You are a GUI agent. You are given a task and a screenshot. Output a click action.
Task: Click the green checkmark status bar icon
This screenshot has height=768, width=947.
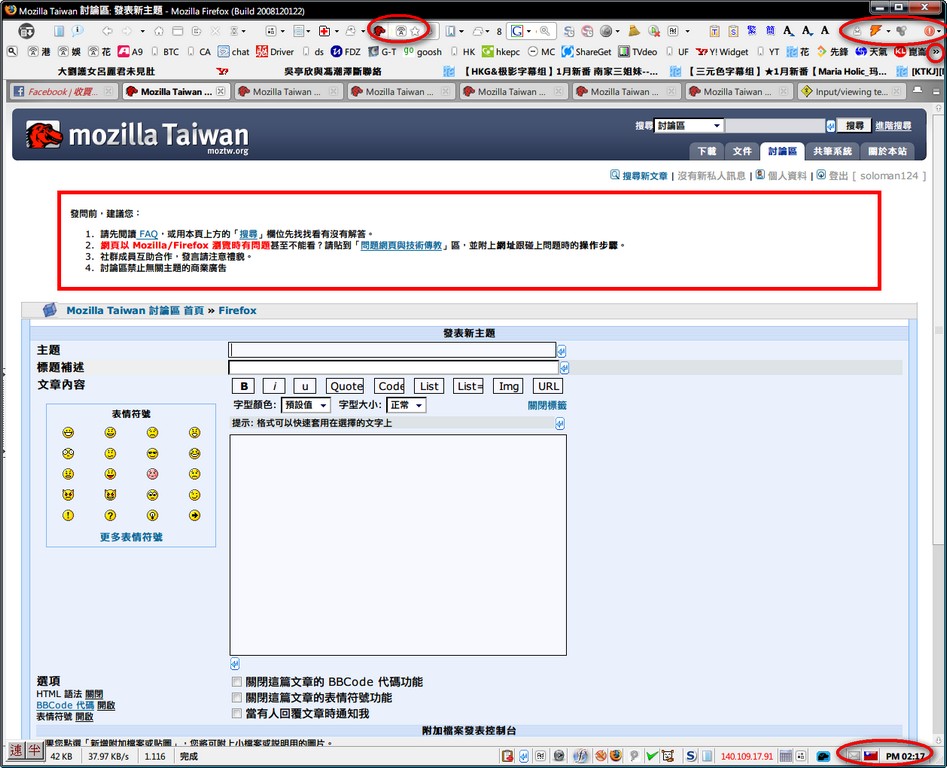(652, 755)
